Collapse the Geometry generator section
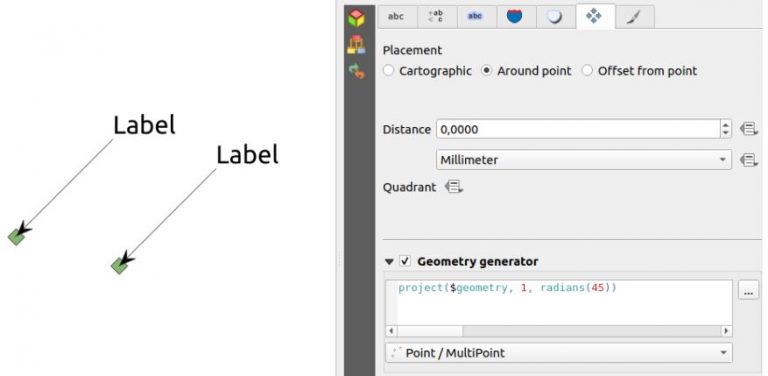The width and height of the screenshot is (768, 376). (x=389, y=262)
